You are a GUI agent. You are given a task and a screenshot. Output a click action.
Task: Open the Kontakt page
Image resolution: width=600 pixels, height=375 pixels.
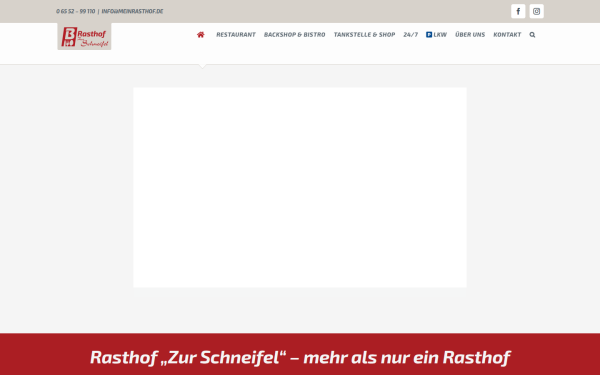[x=507, y=35]
